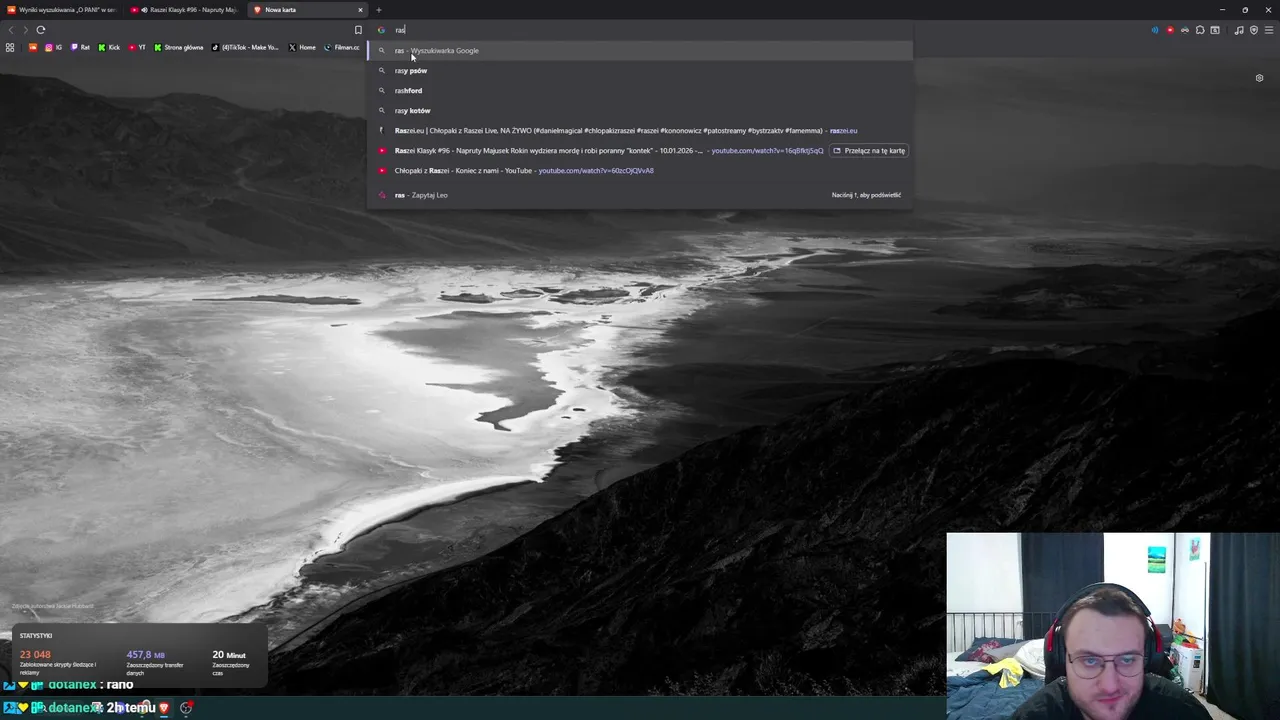Open the Raszei.eu Chłopaki z Raszei Live suggestion
1280x720 pixels.
640,130
